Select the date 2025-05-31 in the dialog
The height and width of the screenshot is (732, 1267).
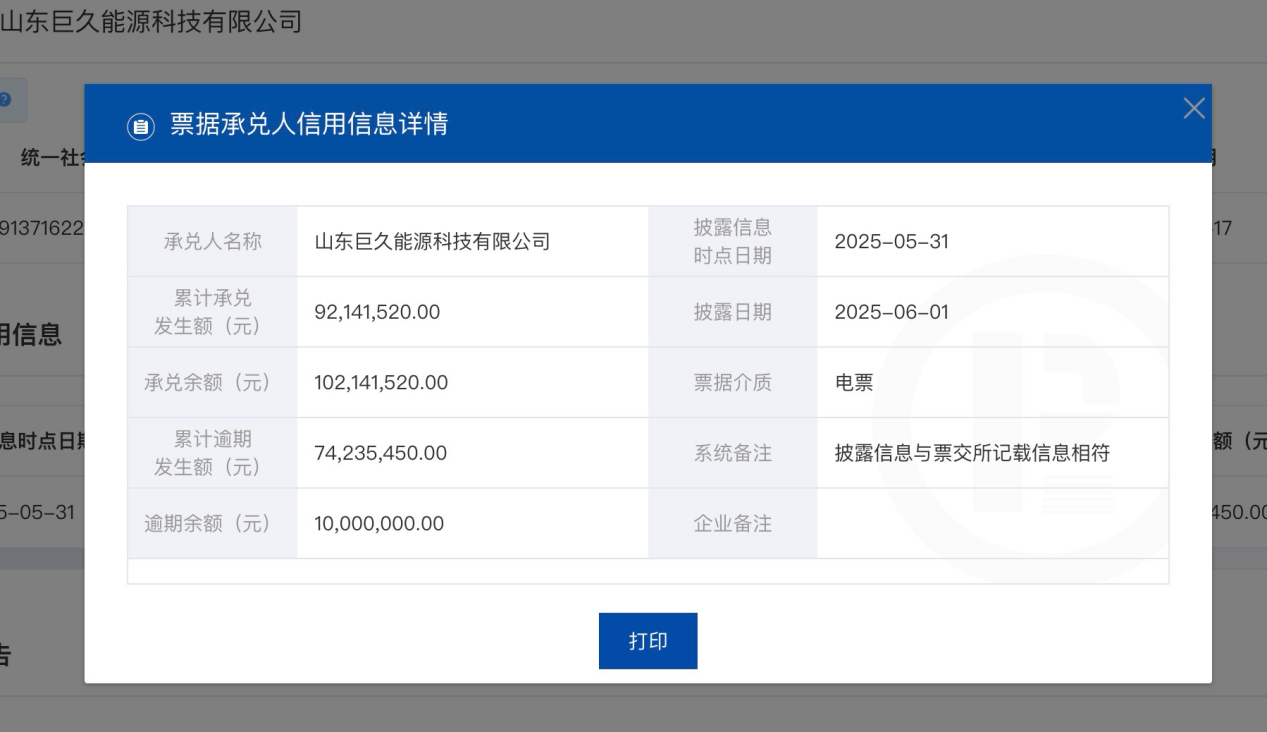pos(892,242)
